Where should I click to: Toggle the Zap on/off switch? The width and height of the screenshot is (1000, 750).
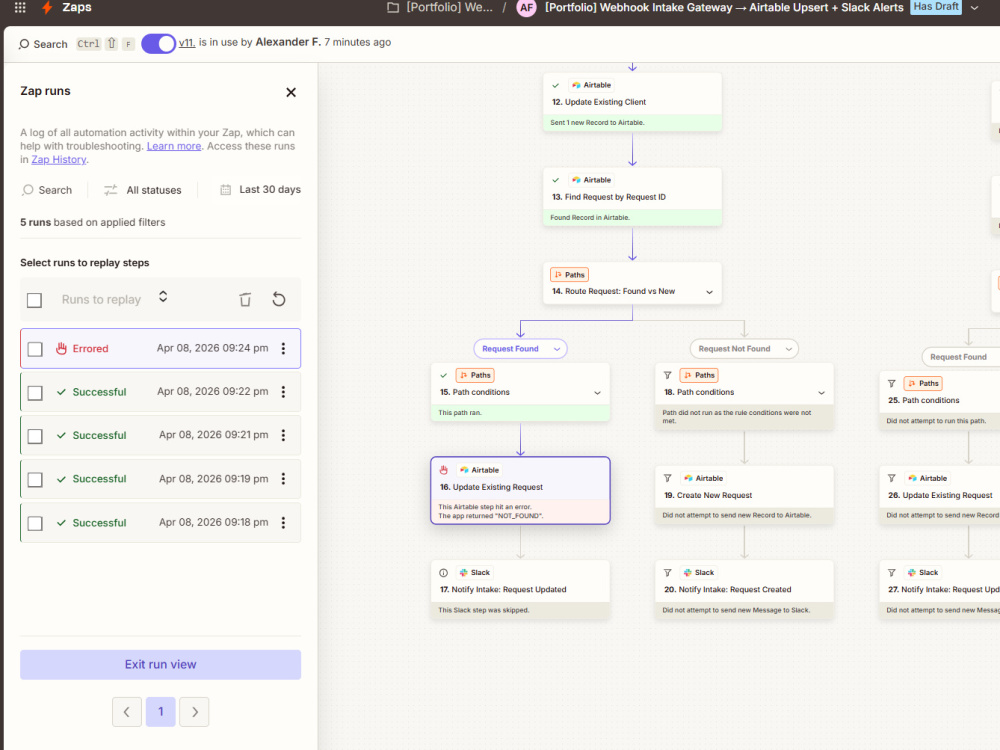click(x=158, y=43)
